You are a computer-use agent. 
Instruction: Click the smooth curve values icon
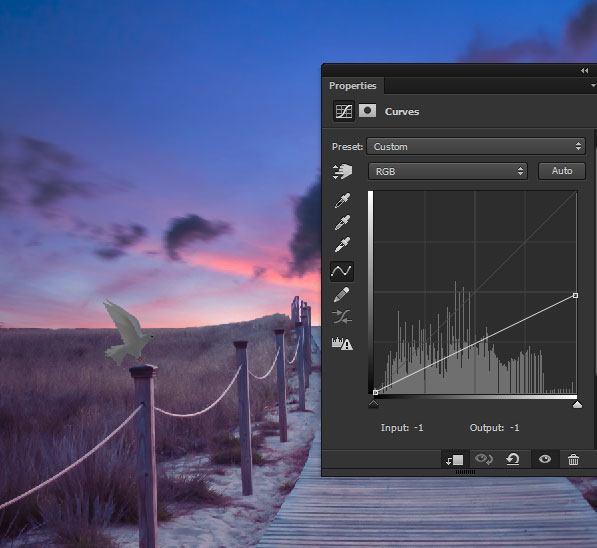(x=342, y=316)
